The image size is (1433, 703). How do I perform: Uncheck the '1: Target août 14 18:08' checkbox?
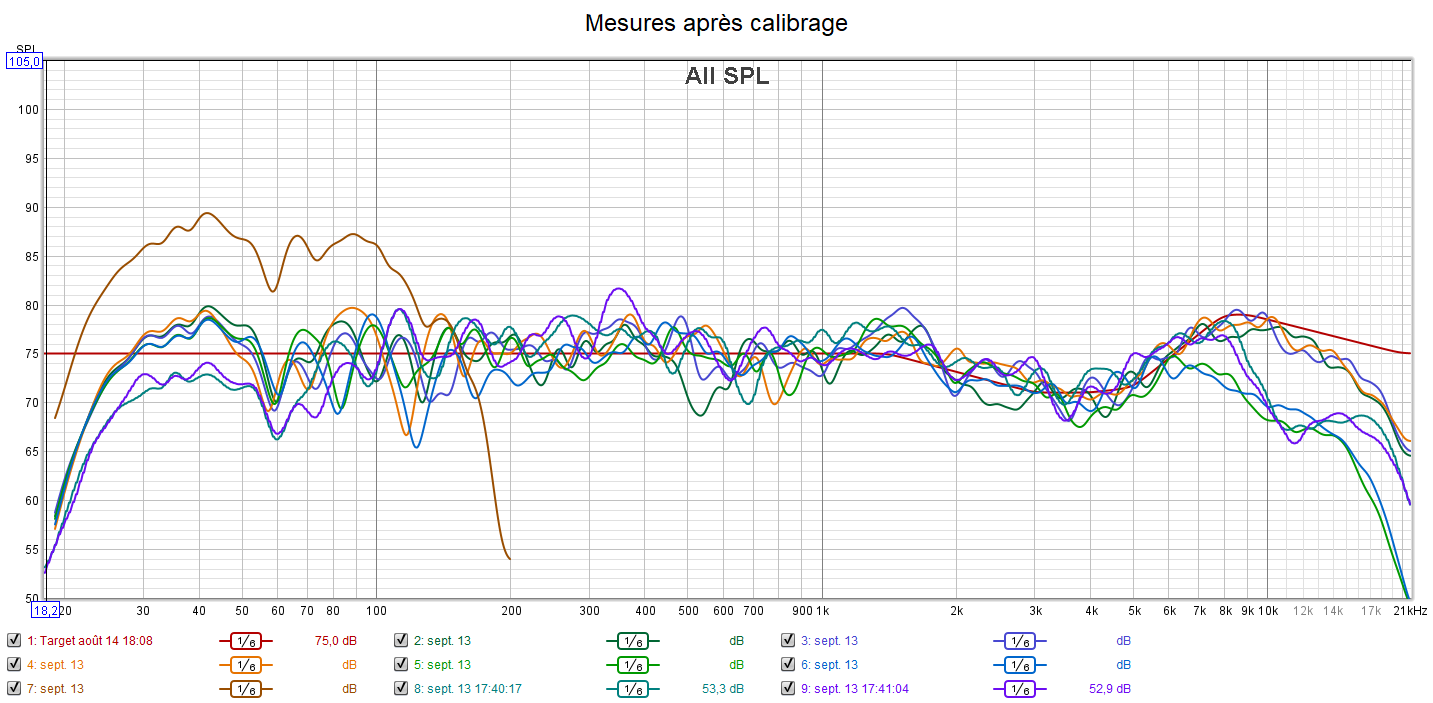pos(13,641)
